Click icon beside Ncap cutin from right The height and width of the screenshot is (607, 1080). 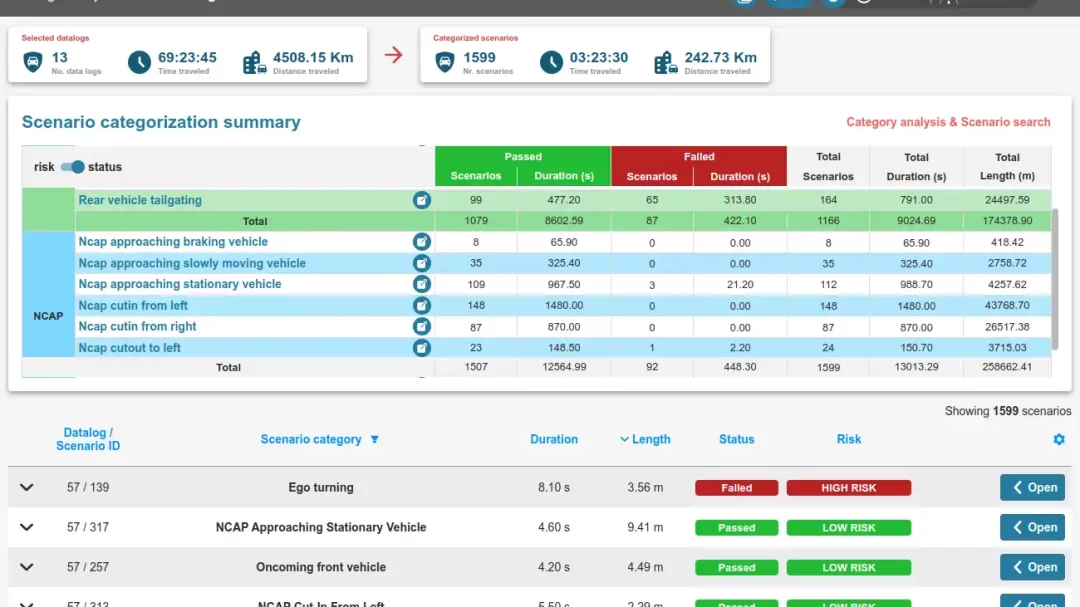422,327
